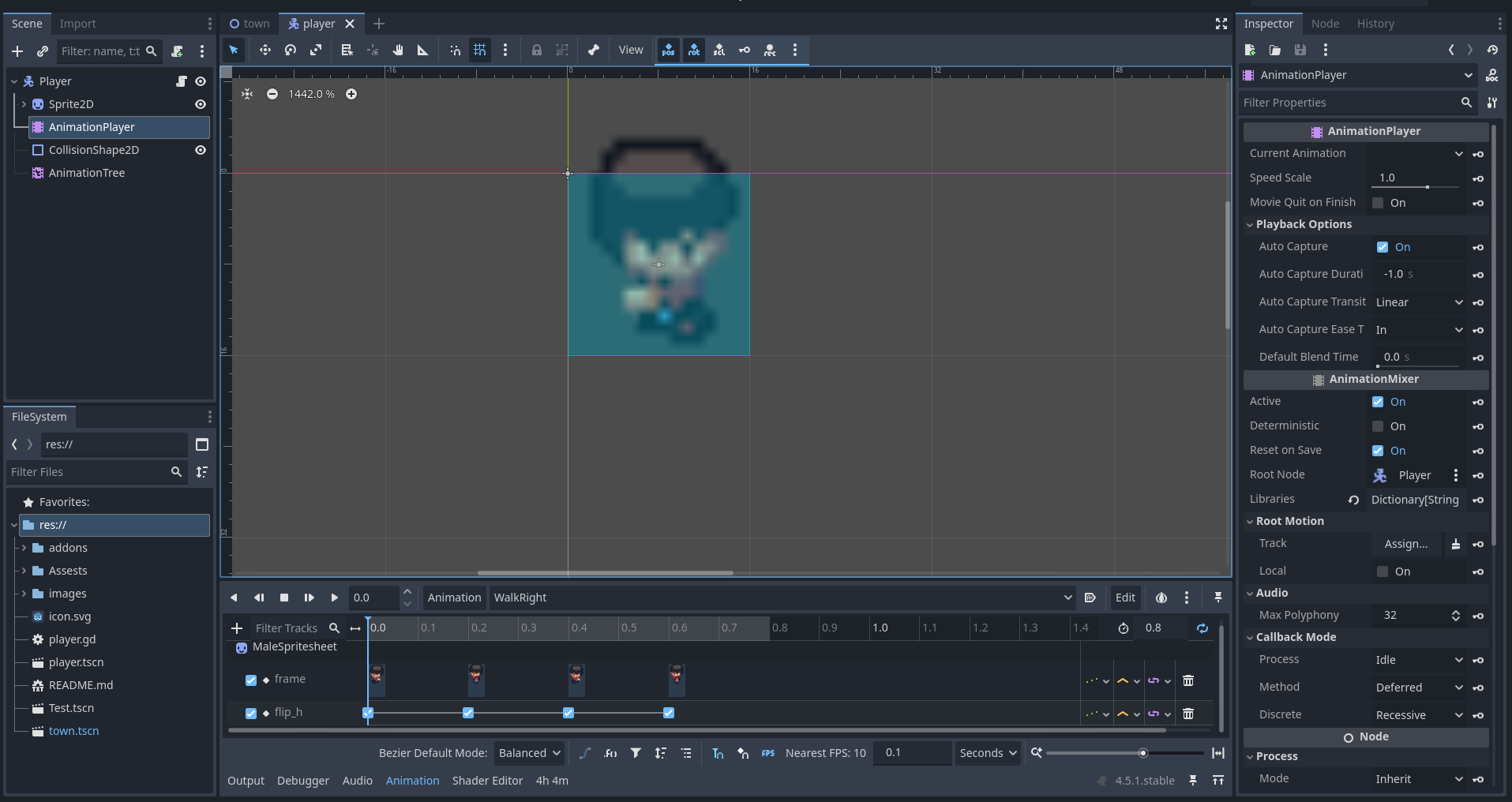Toggle animation loop icon in the timeline
Image resolution: width=1512 pixels, height=802 pixels.
[1202, 628]
